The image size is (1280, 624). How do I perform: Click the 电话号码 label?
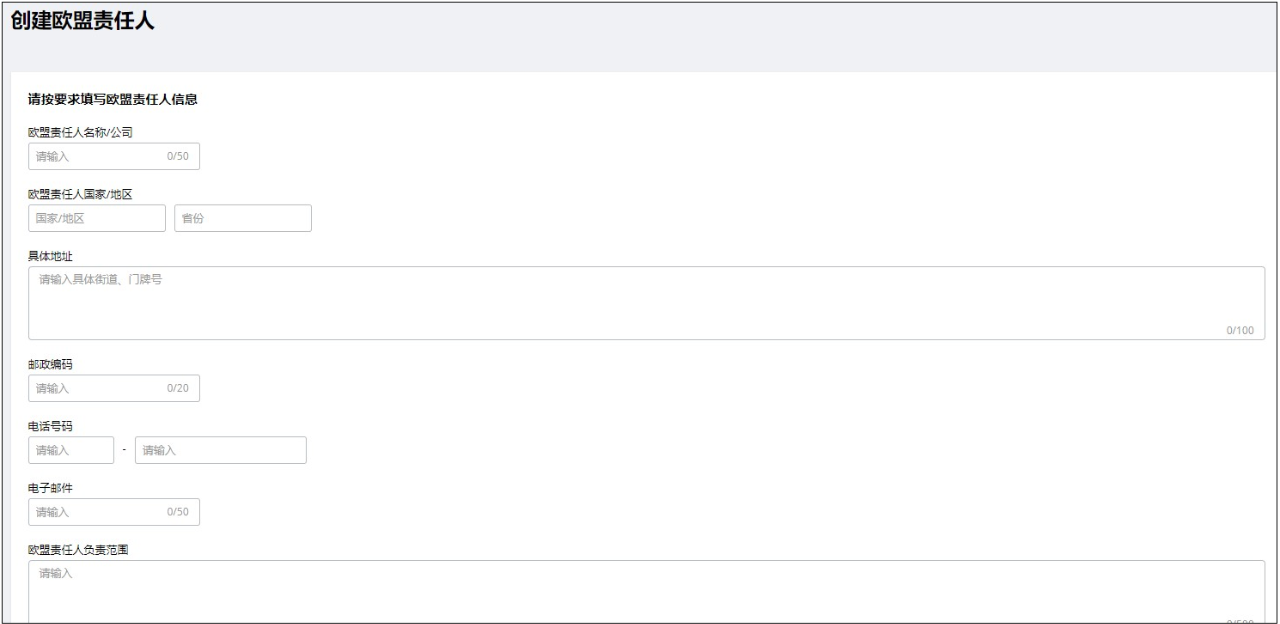50,426
